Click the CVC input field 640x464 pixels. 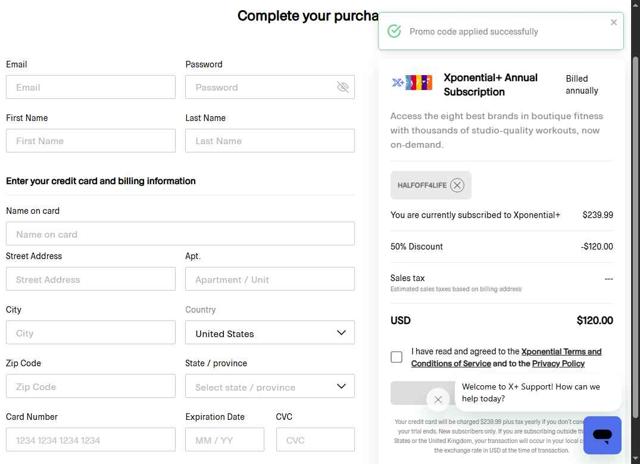(x=315, y=440)
